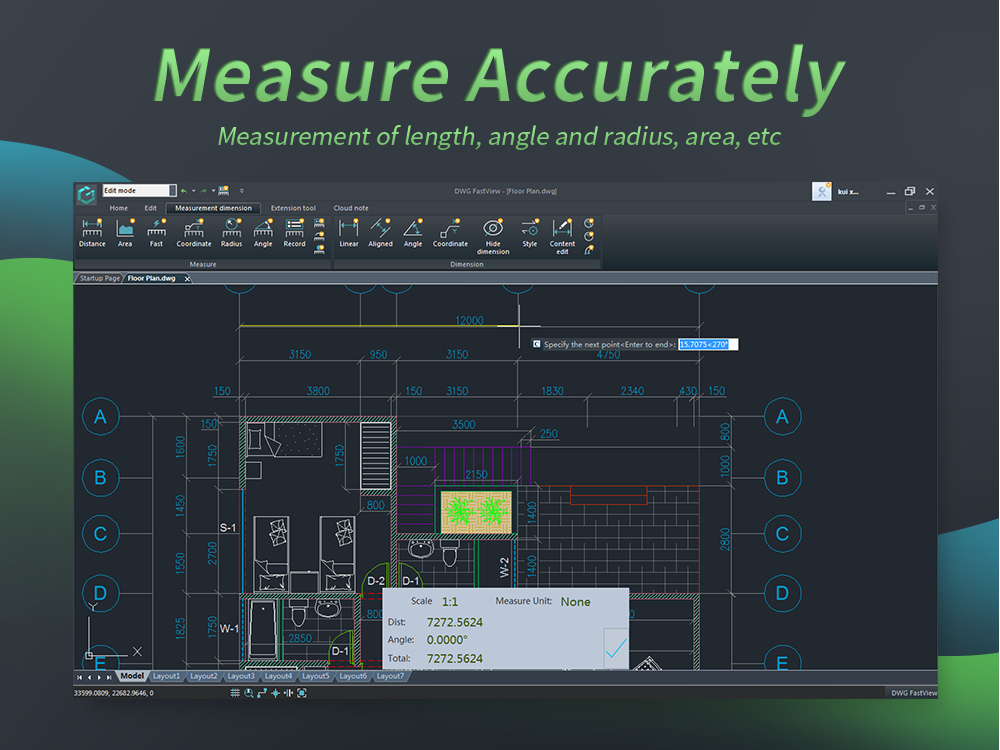Click the Radius measure icon
Image resolution: width=1000 pixels, height=750 pixels.
pyautogui.click(x=231, y=232)
